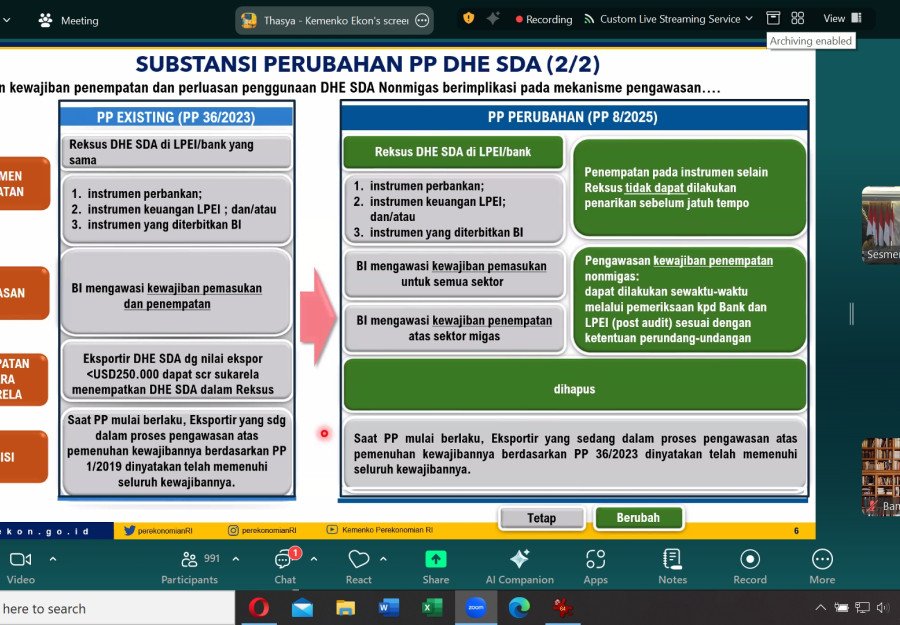Open File Explorer from taskbar
This screenshot has height=625, width=900.
click(x=346, y=607)
